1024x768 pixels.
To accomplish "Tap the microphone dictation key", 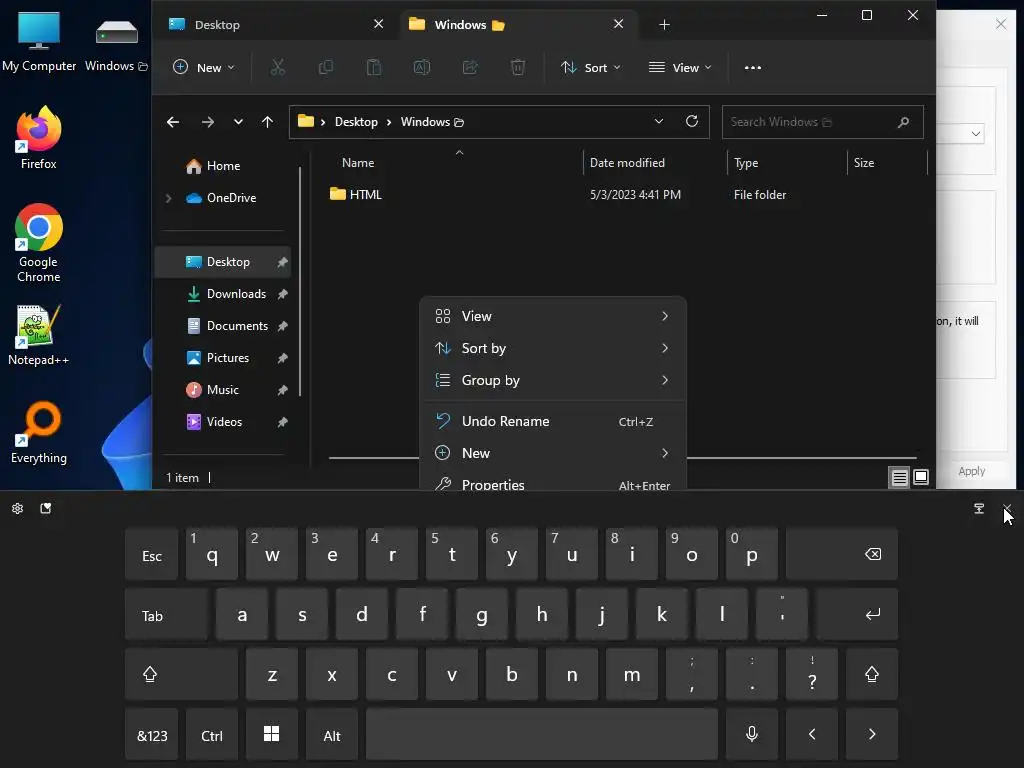I will click(x=752, y=735).
